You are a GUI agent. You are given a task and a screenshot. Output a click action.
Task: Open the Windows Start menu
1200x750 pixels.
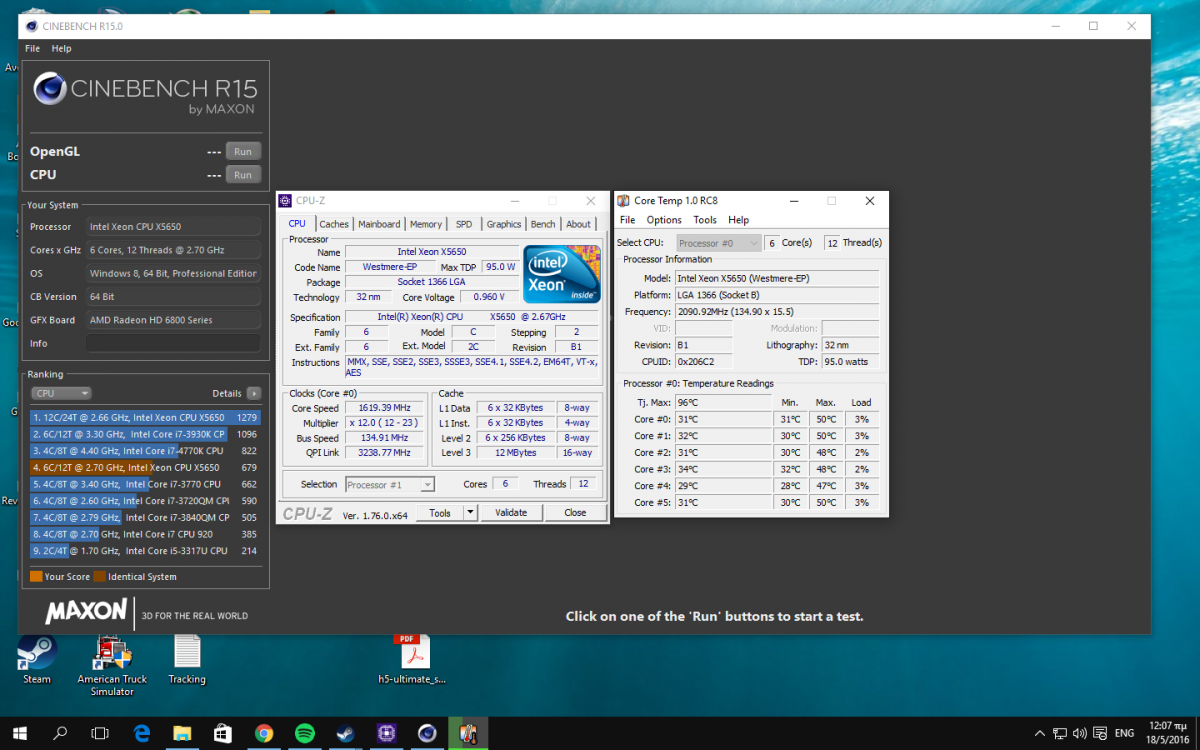pos(18,733)
